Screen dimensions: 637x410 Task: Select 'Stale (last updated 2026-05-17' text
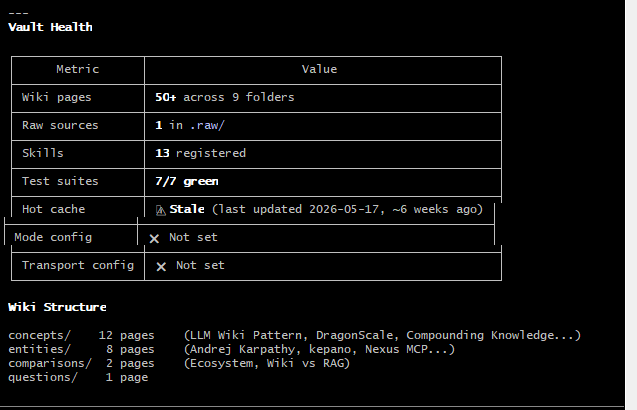(x=274, y=209)
